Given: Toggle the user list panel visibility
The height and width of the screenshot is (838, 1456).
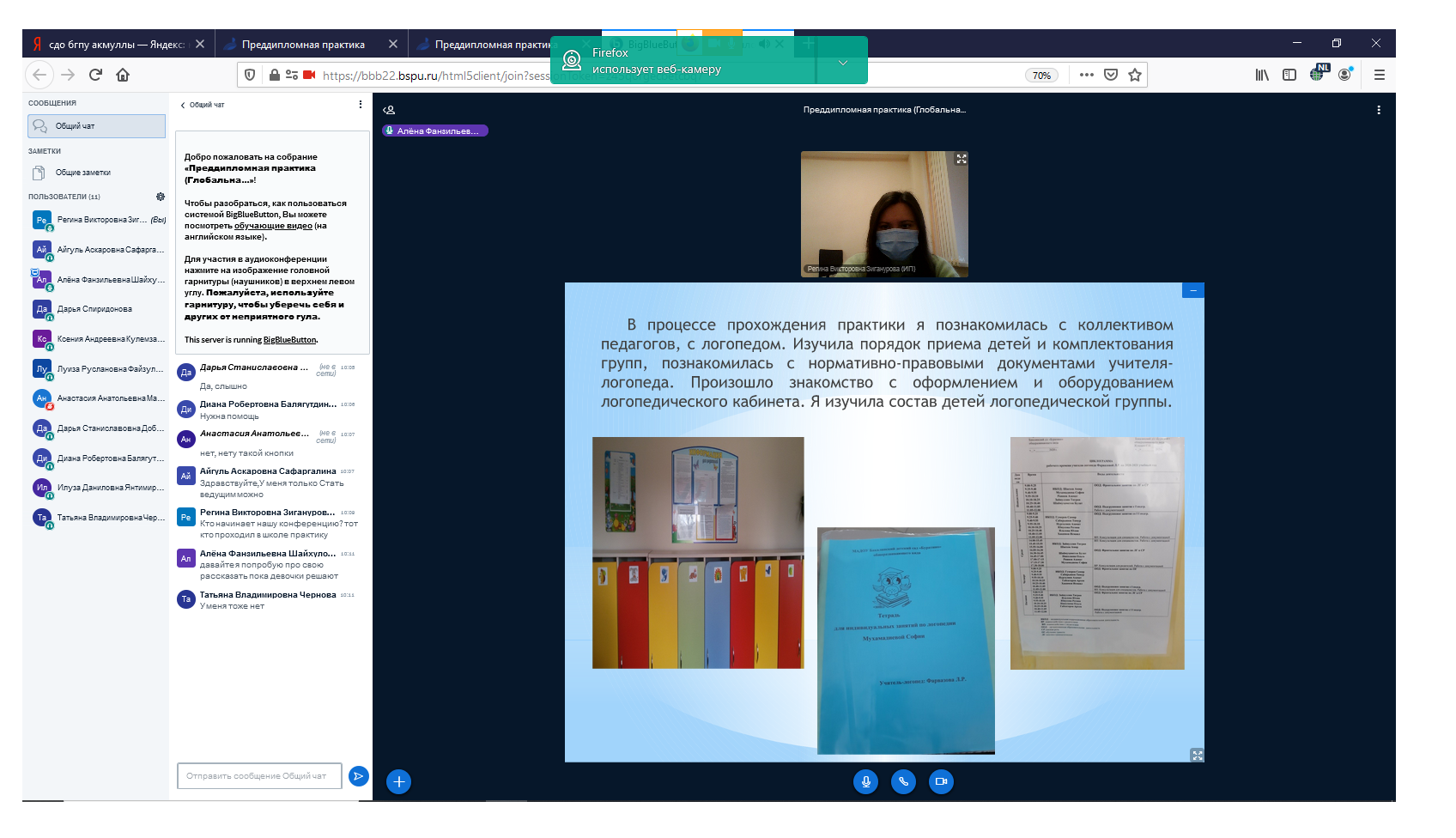Looking at the screenshot, I should coord(389,110).
